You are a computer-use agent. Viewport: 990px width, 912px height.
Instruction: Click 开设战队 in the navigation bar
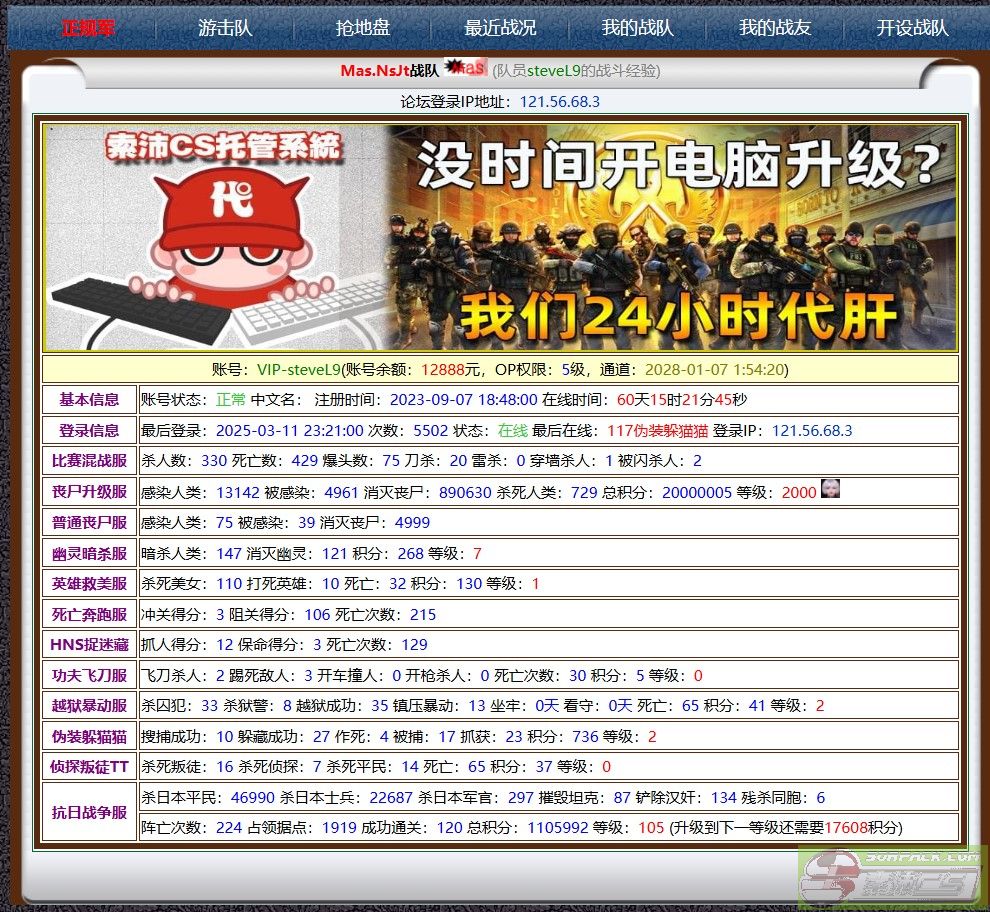click(913, 28)
